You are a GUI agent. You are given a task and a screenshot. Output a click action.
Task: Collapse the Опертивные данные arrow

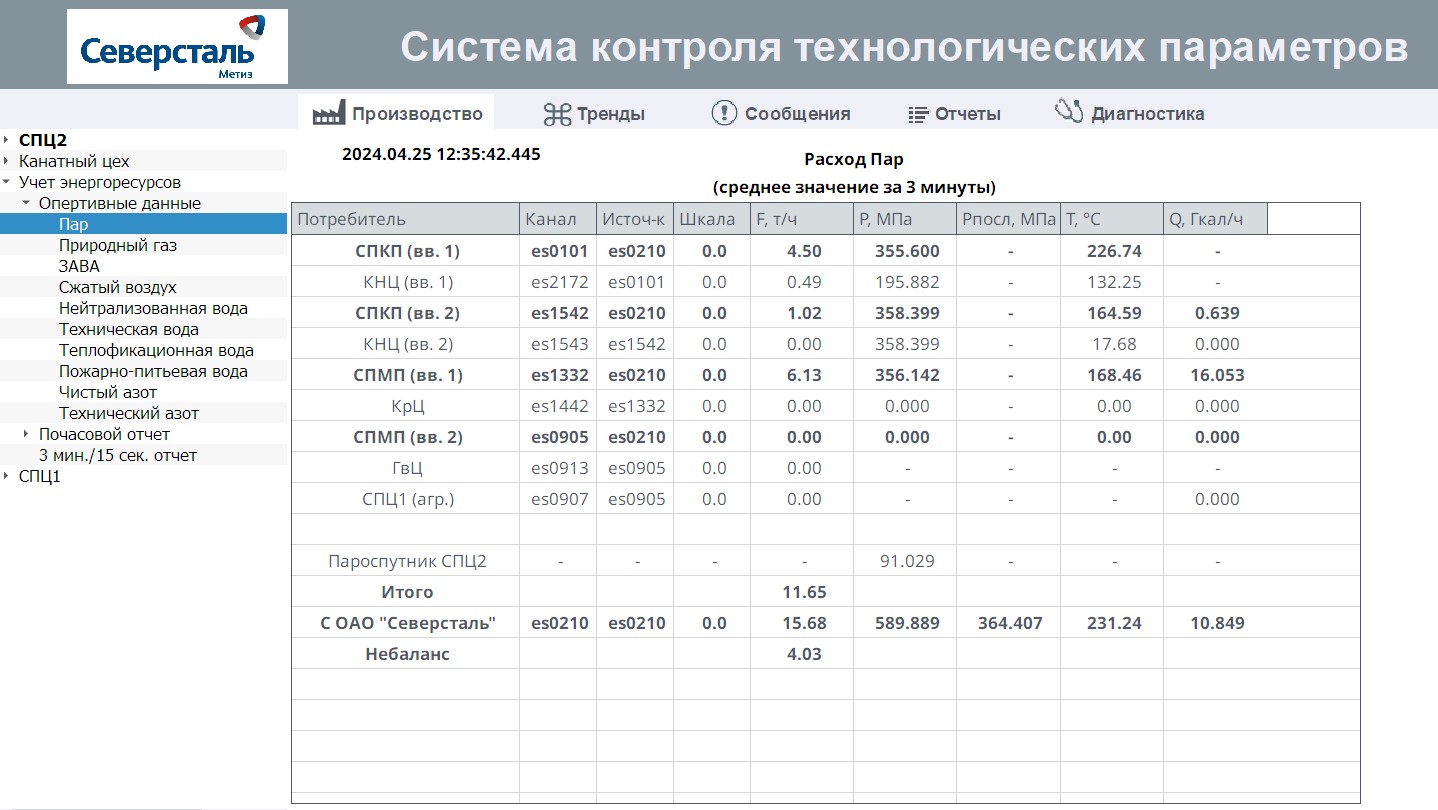[26, 203]
